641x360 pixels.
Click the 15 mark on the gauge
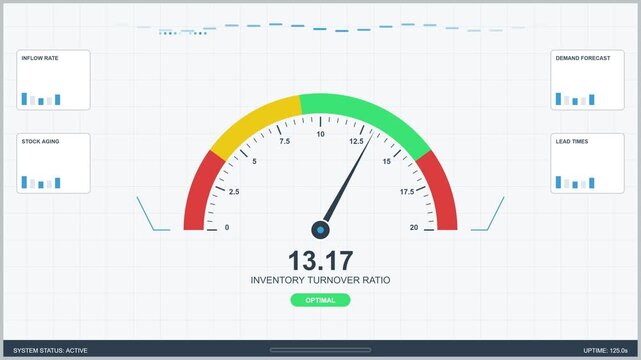tap(387, 161)
